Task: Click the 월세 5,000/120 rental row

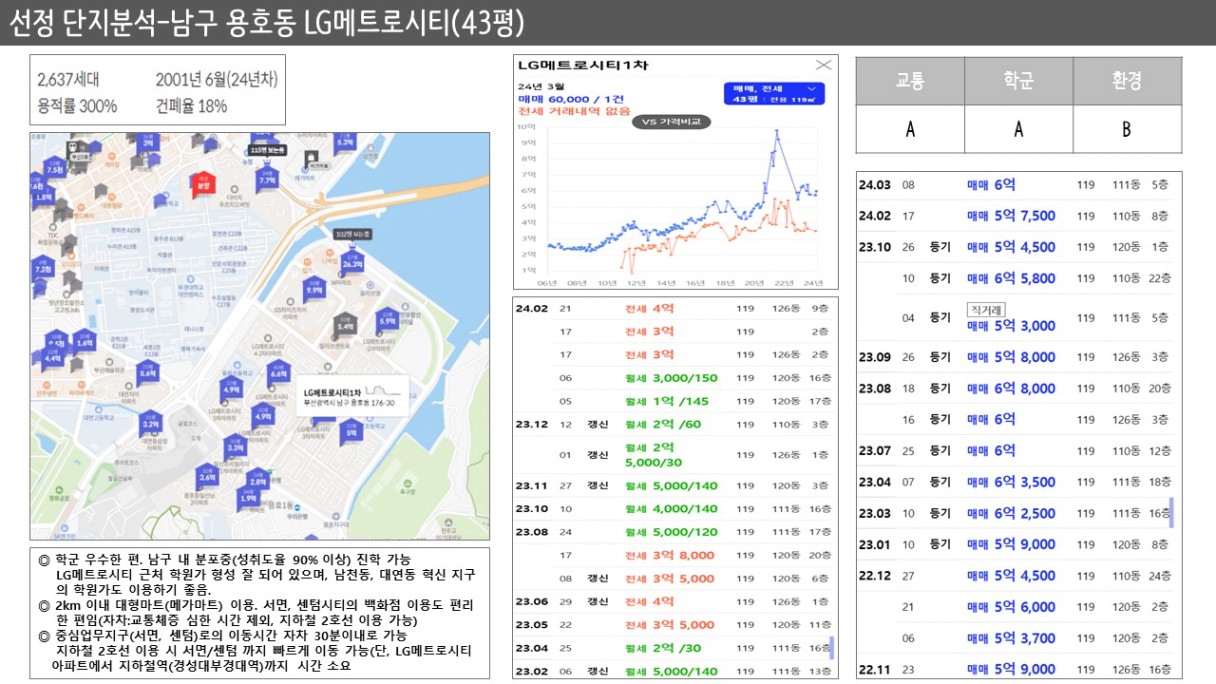Action: (x=674, y=532)
